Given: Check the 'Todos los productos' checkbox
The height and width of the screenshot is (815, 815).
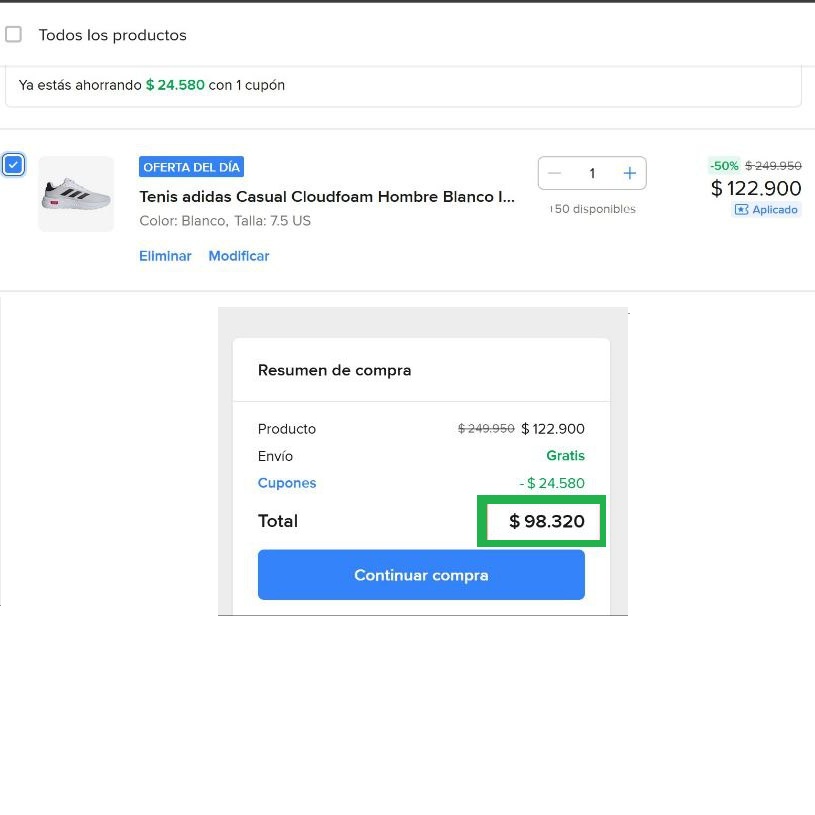Looking at the screenshot, I should coord(13,35).
